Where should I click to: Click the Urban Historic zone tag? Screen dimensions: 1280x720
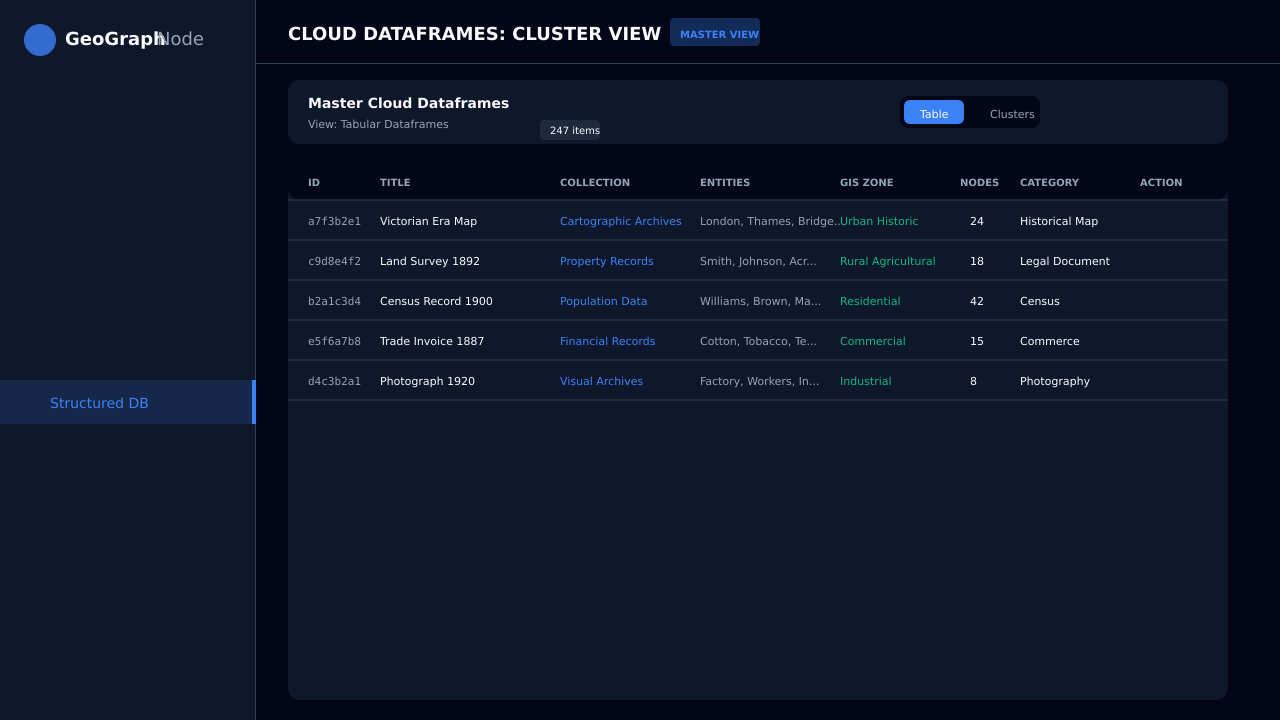pyautogui.click(x=879, y=221)
